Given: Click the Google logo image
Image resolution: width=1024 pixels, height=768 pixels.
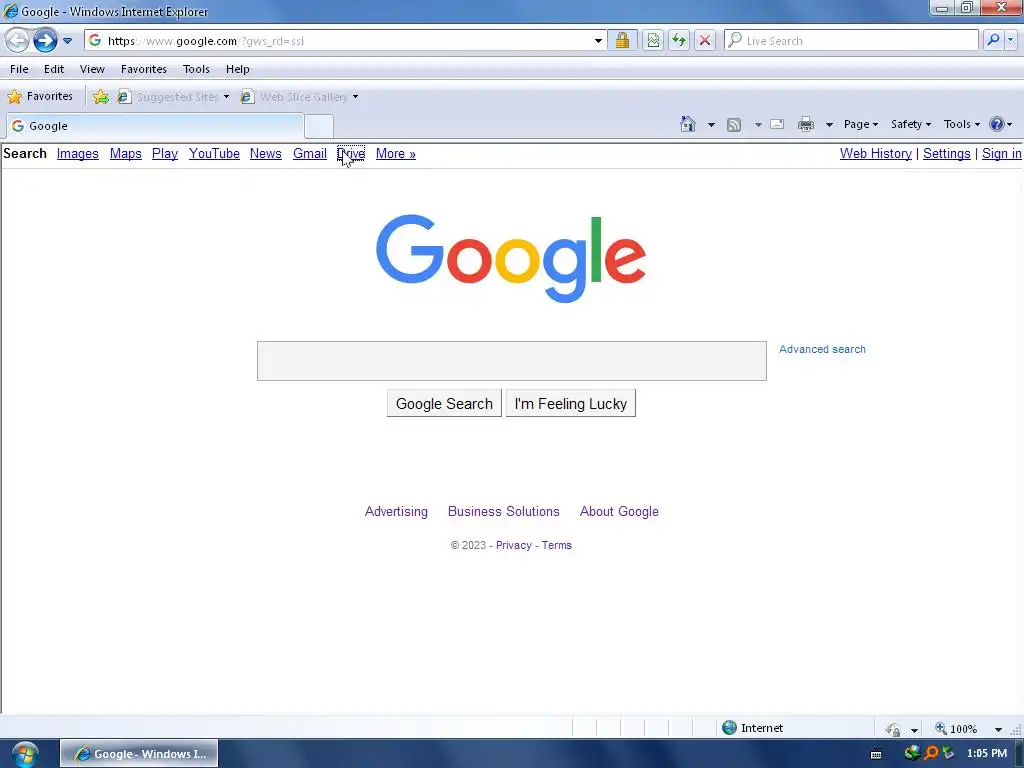Looking at the screenshot, I should click(x=511, y=258).
